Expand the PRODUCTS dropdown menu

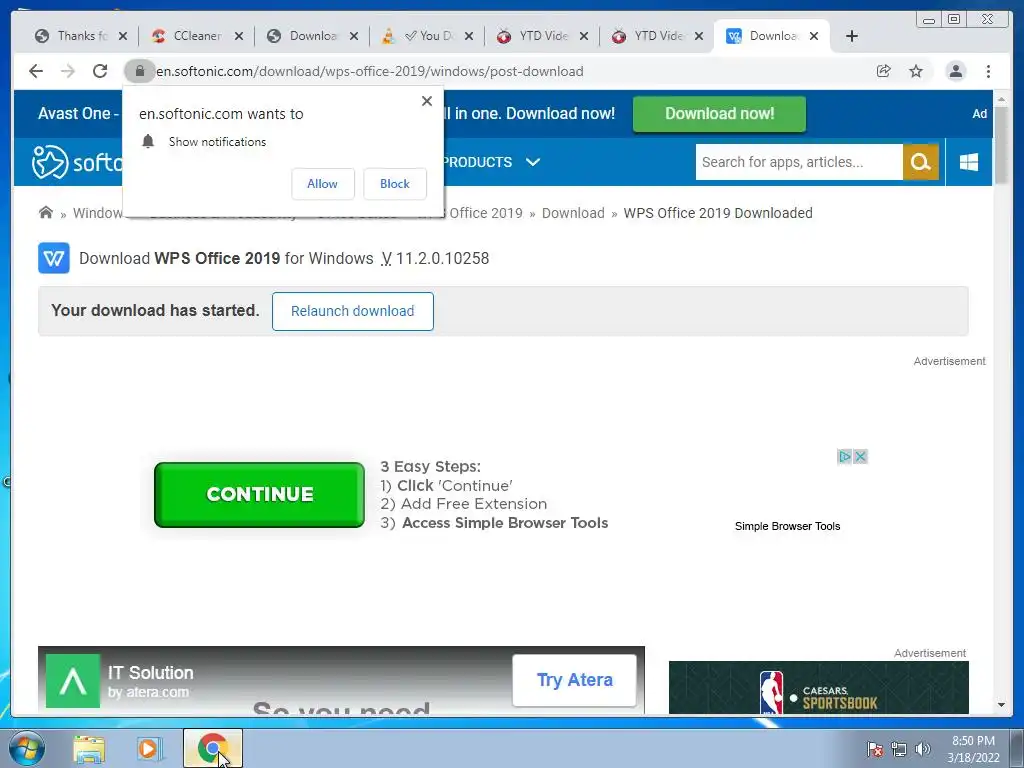point(492,162)
